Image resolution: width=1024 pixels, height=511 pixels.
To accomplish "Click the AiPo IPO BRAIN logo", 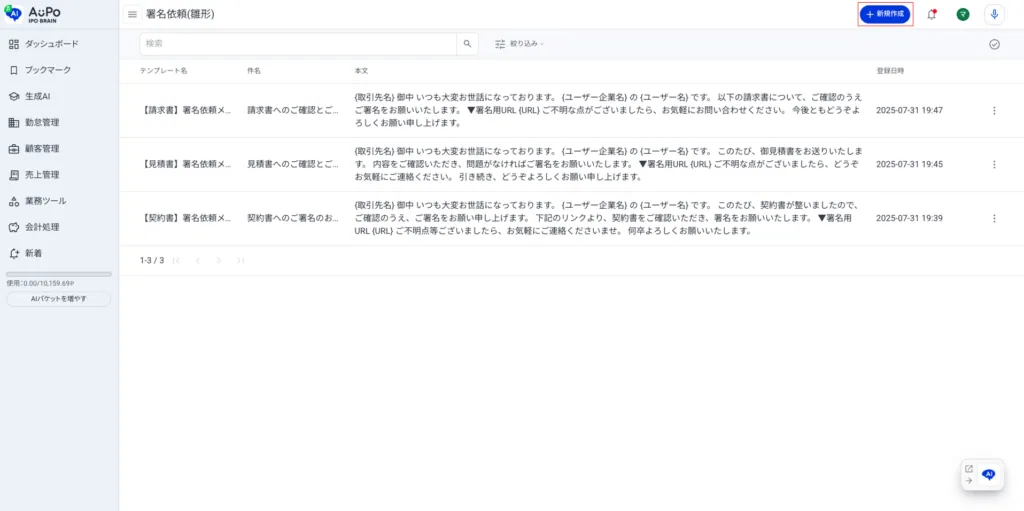I will point(33,14).
